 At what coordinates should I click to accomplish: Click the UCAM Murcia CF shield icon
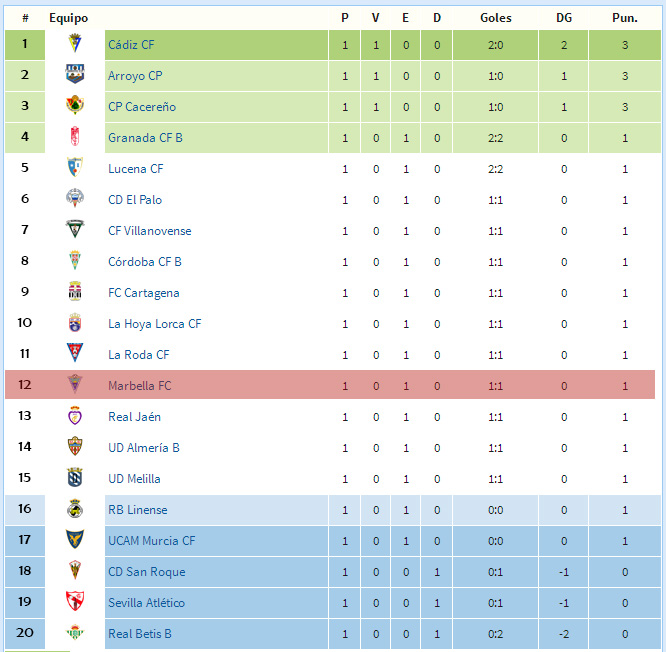[x=75, y=539]
